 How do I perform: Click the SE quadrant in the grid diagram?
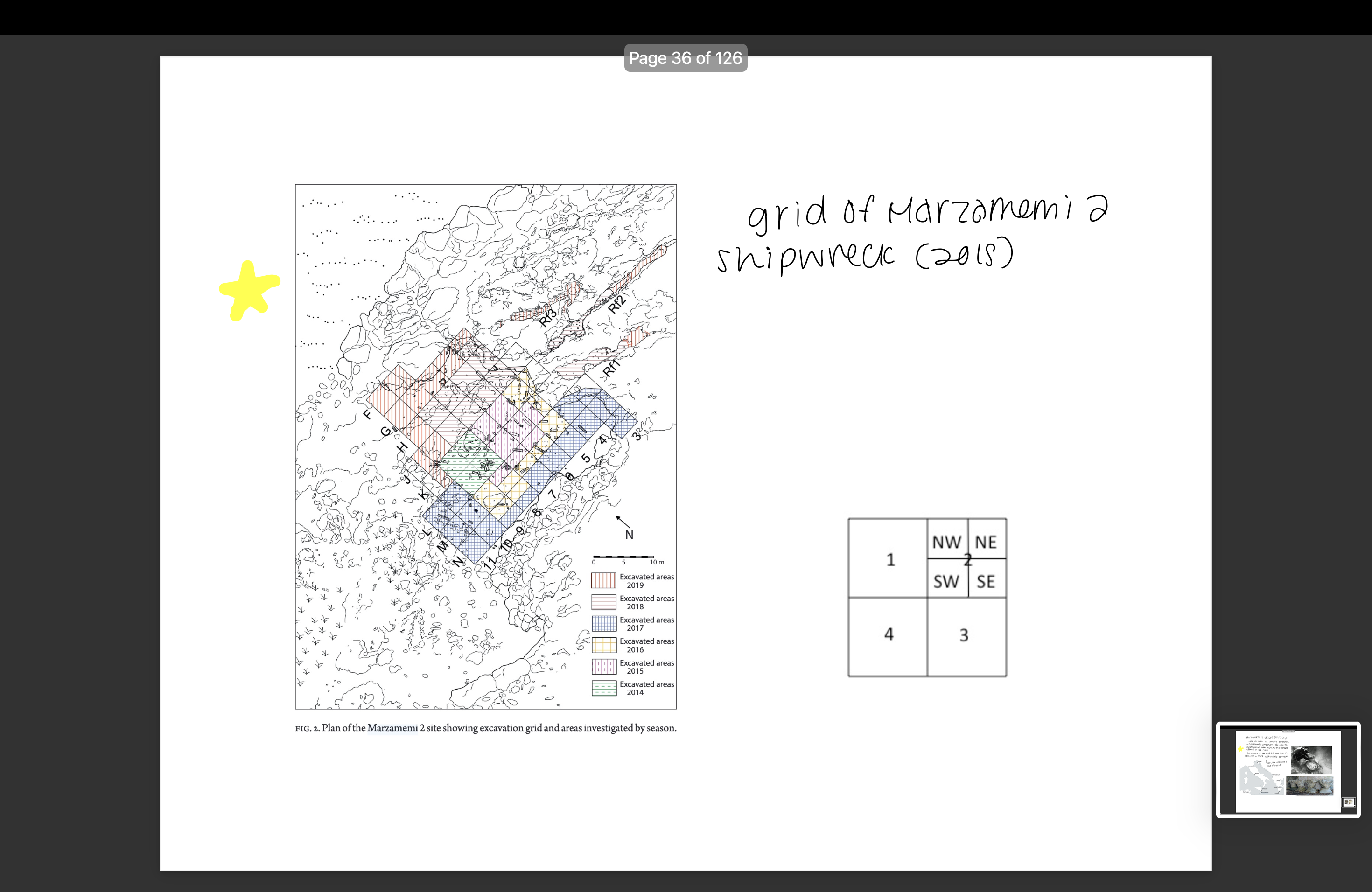point(987,581)
